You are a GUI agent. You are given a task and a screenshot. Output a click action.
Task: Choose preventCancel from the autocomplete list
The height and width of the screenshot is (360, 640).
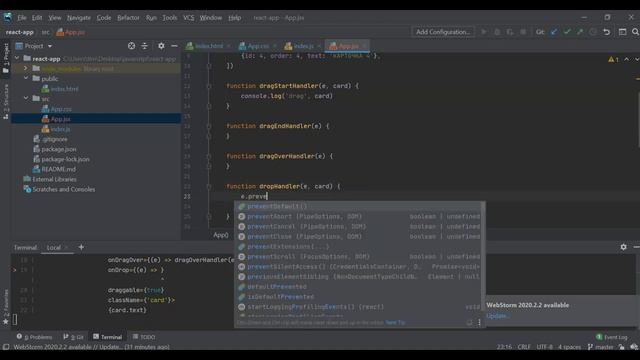tap(359, 227)
